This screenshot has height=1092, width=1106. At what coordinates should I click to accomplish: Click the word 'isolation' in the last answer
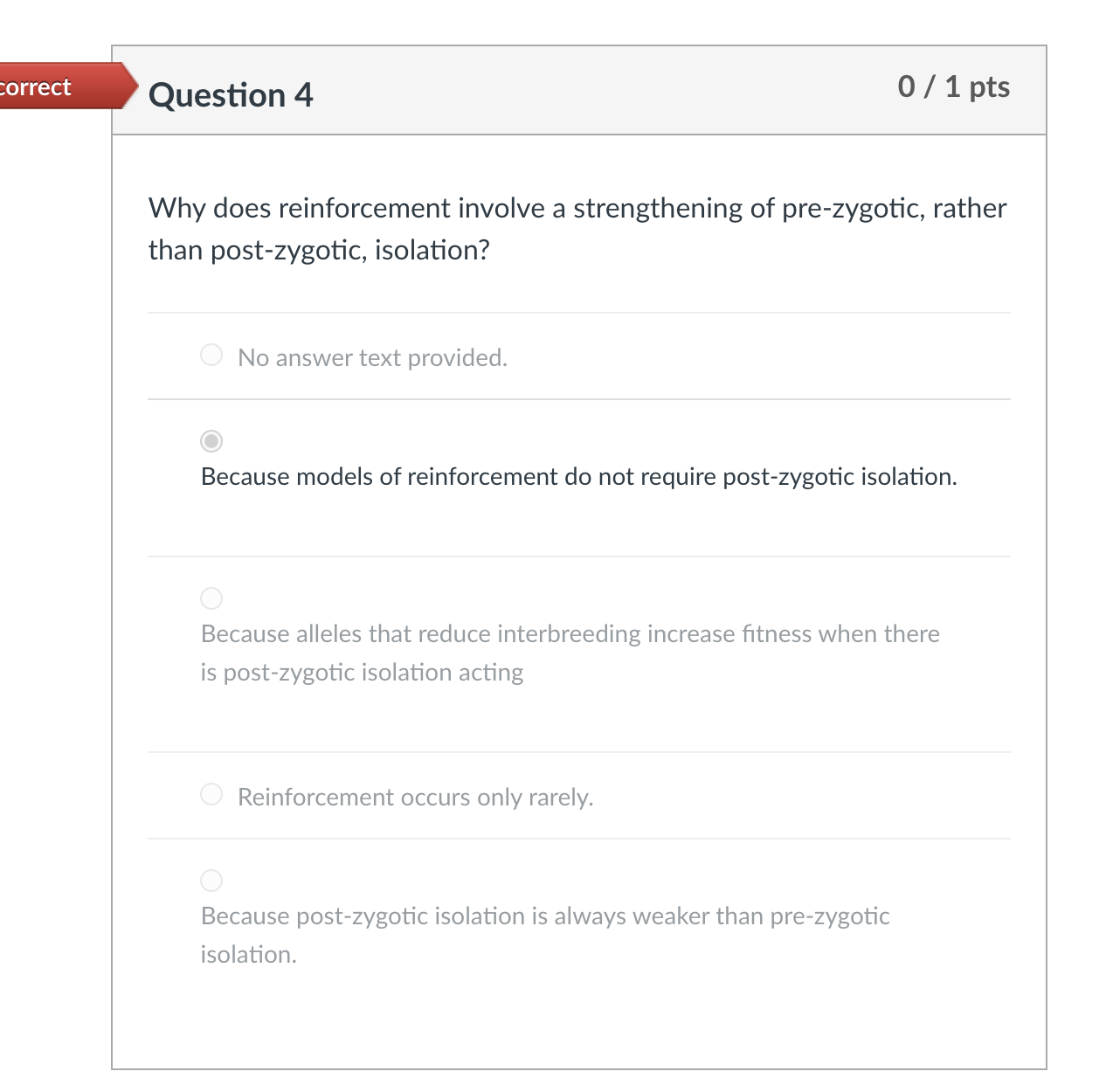click(x=247, y=955)
